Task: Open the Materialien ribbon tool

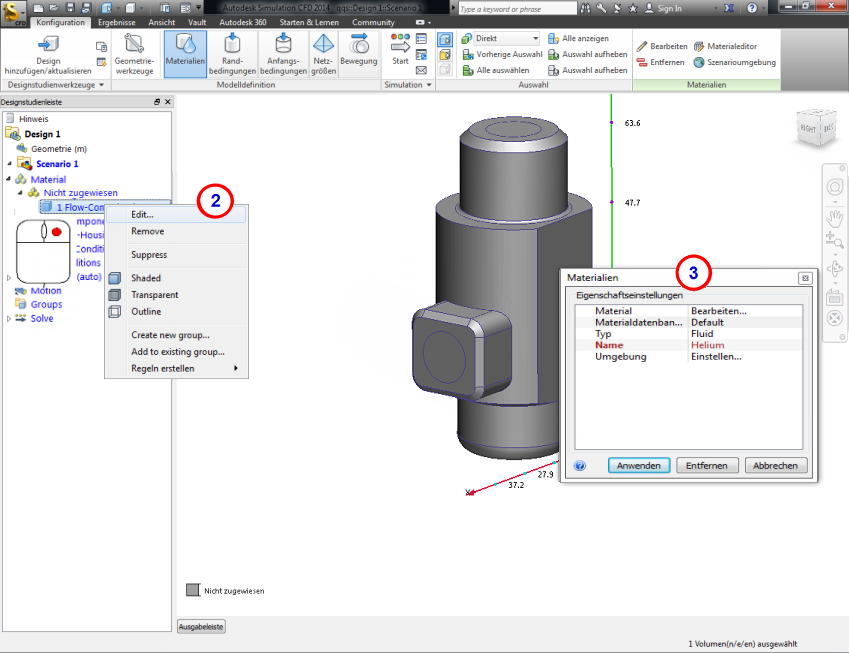Action: click(185, 54)
